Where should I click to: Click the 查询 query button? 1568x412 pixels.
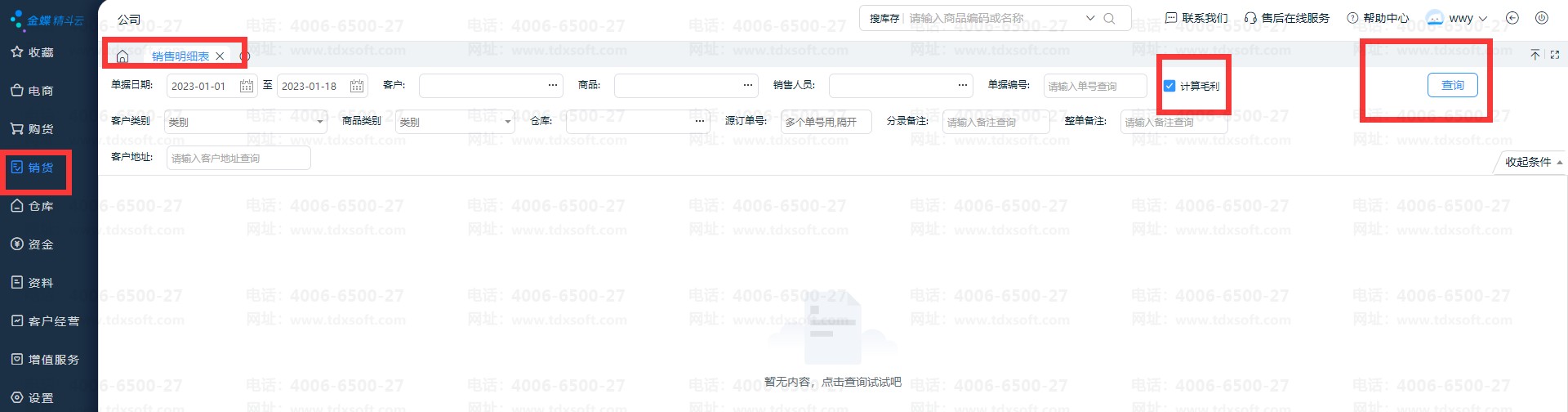(x=1452, y=85)
